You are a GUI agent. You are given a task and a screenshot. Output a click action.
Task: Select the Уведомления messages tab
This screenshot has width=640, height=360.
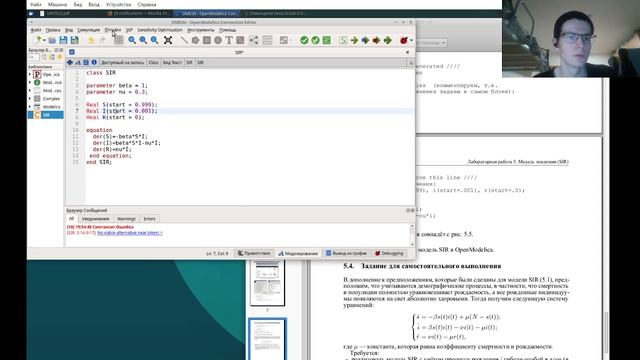click(96, 219)
